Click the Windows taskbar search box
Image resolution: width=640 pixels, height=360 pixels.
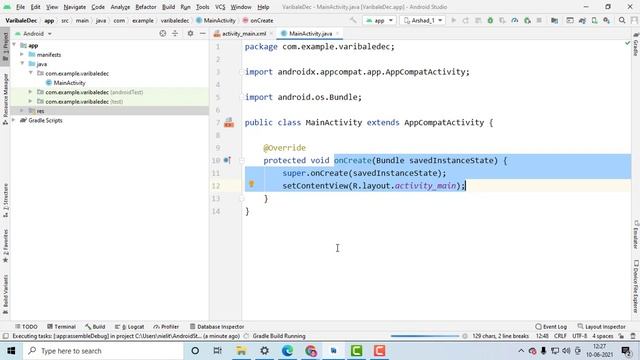pos(103,351)
